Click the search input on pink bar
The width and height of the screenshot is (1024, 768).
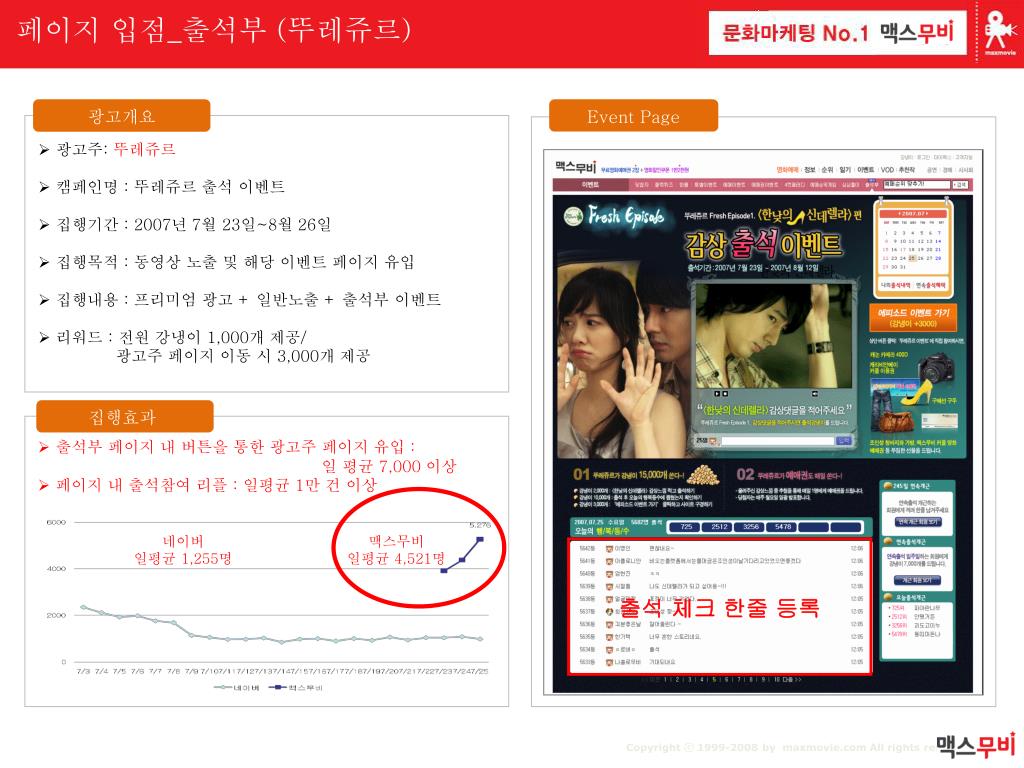pyautogui.click(x=916, y=185)
